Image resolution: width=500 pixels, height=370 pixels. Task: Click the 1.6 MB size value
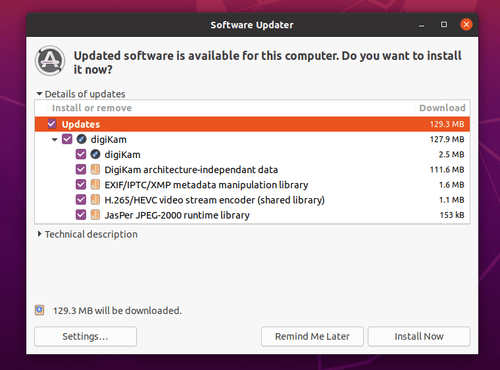tap(452, 185)
